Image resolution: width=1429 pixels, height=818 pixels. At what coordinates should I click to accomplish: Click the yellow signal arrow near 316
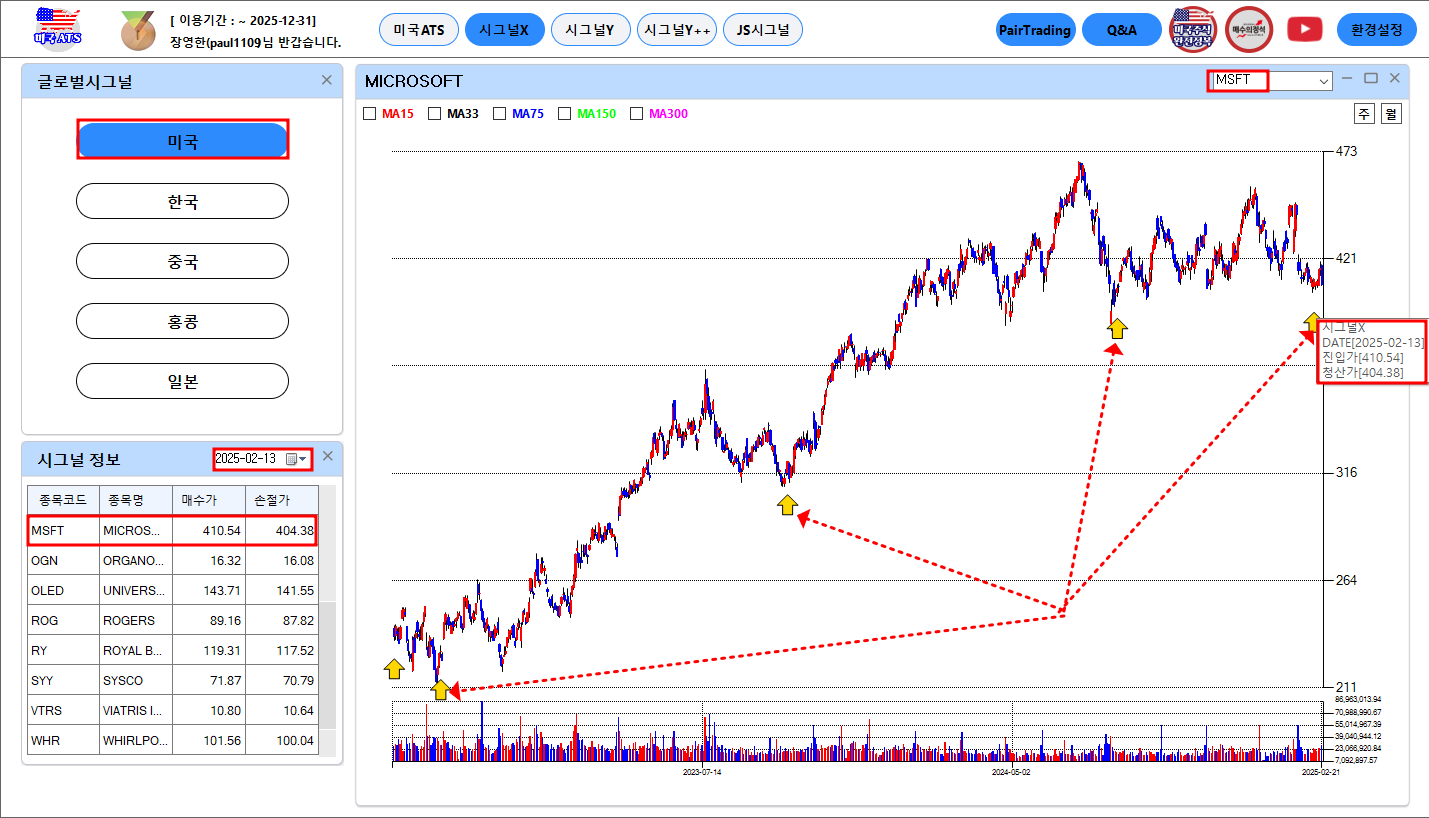(x=788, y=505)
